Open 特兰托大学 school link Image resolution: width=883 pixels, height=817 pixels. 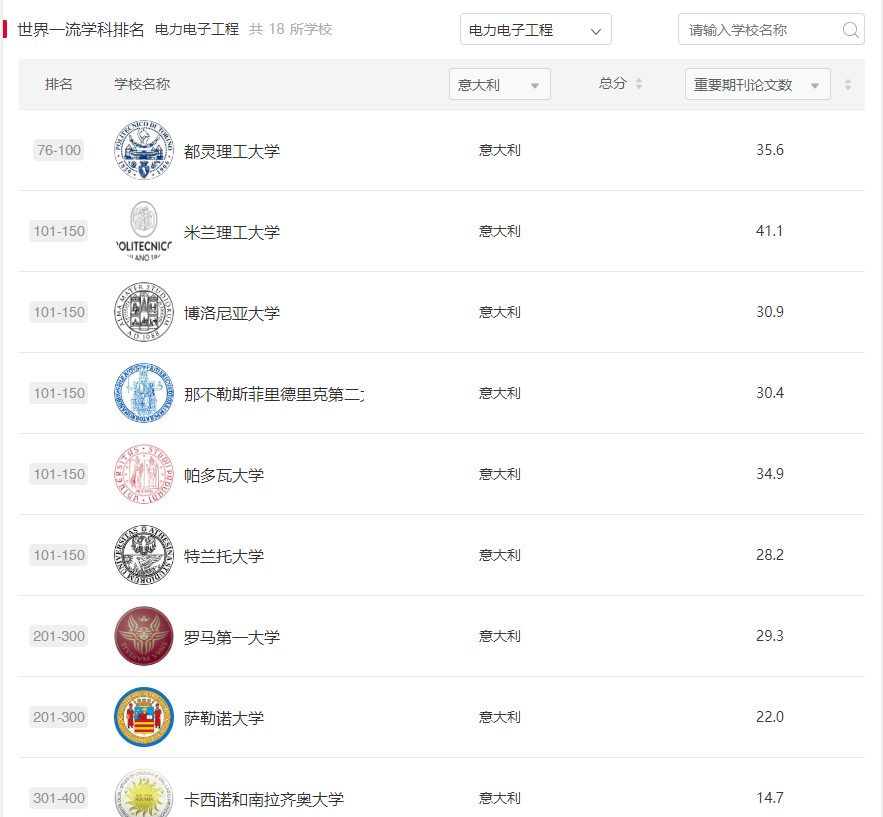(x=224, y=556)
